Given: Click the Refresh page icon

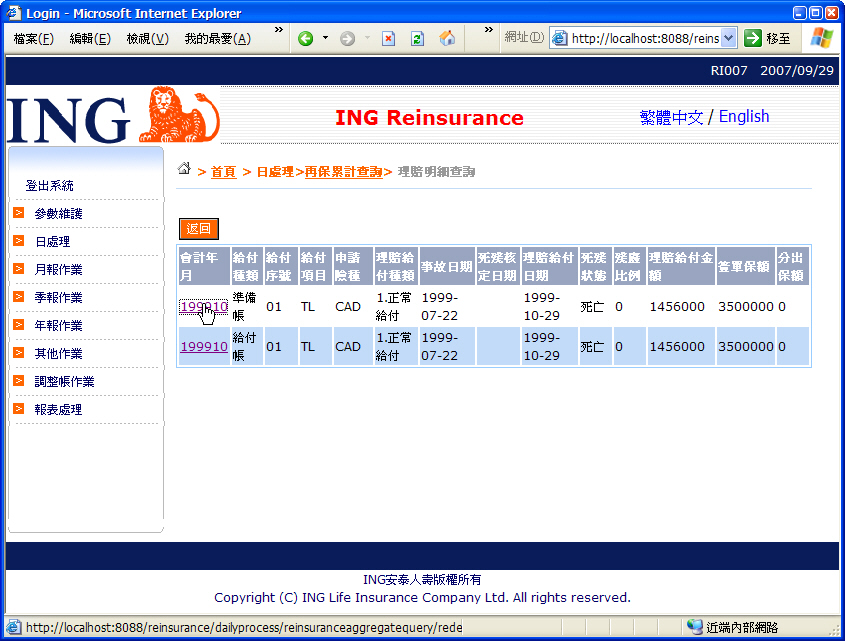Looking at the screenshot, I should pos(417,39).
